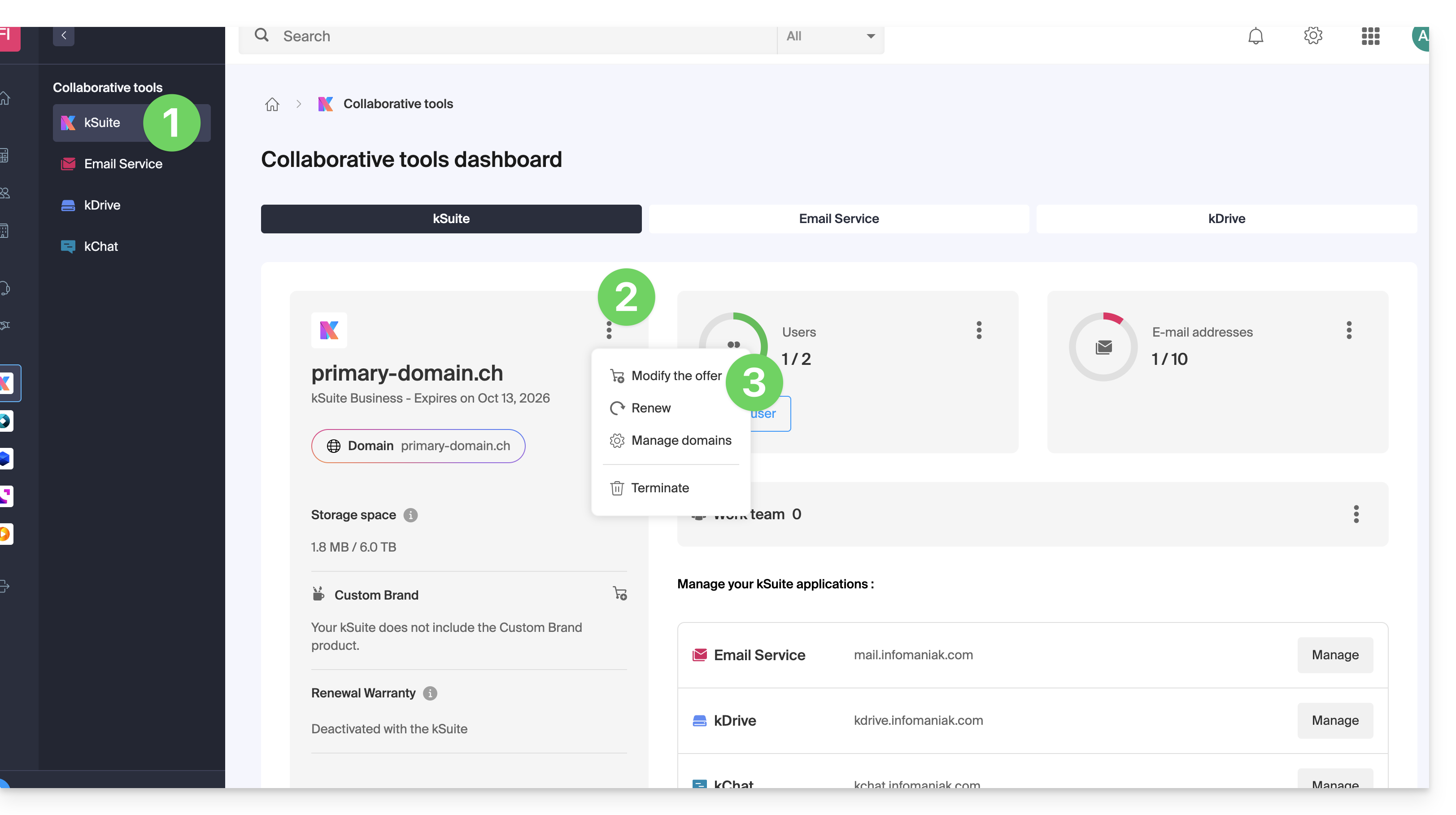Screen dimensions: 1456x815
Task: Click Manage button for kDrive
Action: coord(1334,721)
